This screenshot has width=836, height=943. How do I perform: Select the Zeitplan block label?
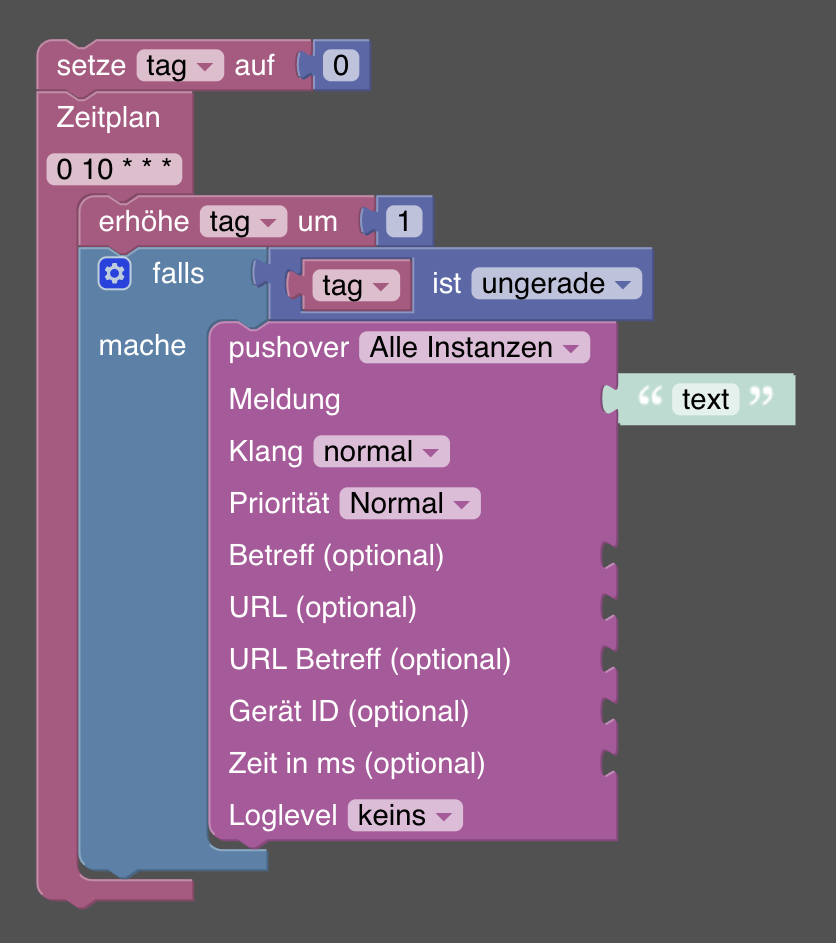(108, 117)
